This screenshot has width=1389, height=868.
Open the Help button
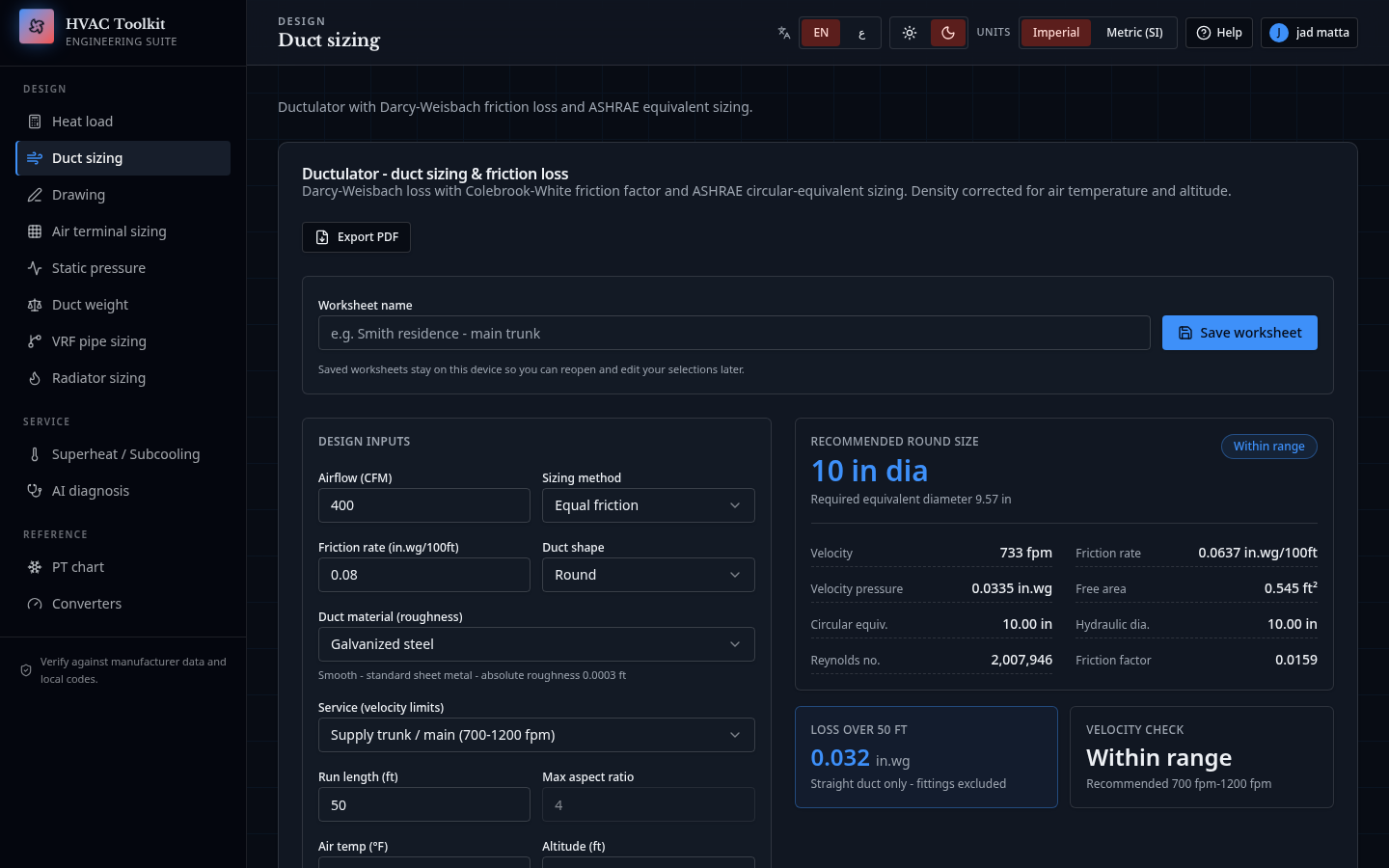1219,33
